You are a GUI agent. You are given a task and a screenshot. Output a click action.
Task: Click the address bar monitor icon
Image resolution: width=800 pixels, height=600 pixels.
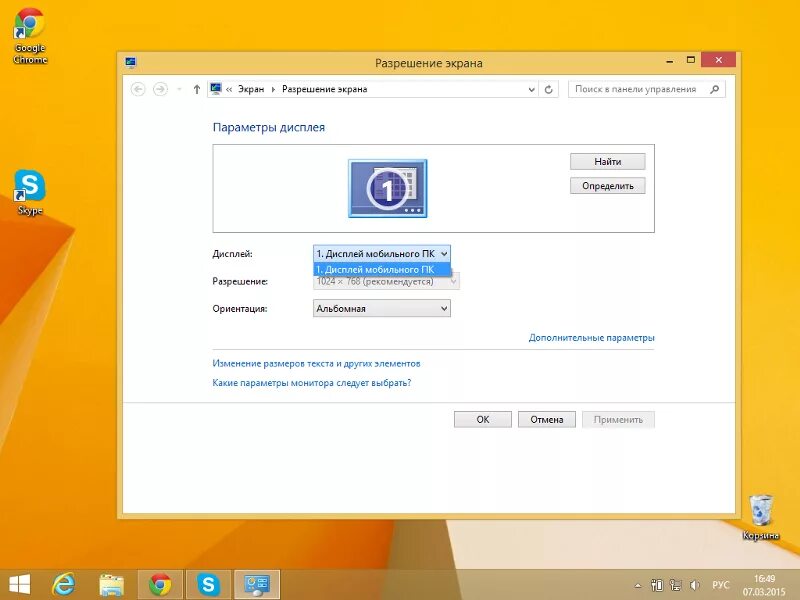[216, 89]
